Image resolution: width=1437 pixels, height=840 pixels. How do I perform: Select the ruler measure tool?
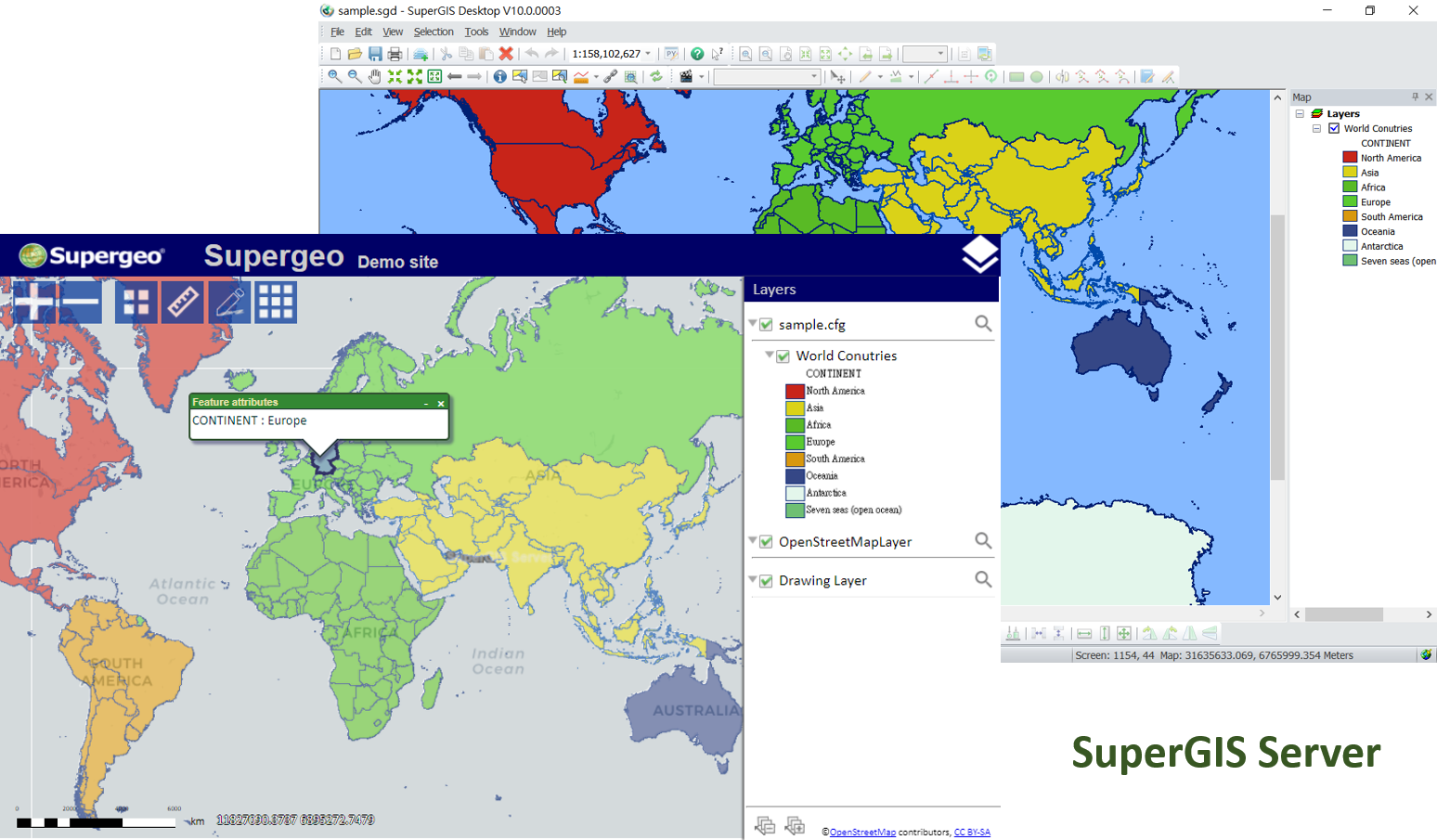click(x=182, y=302)
